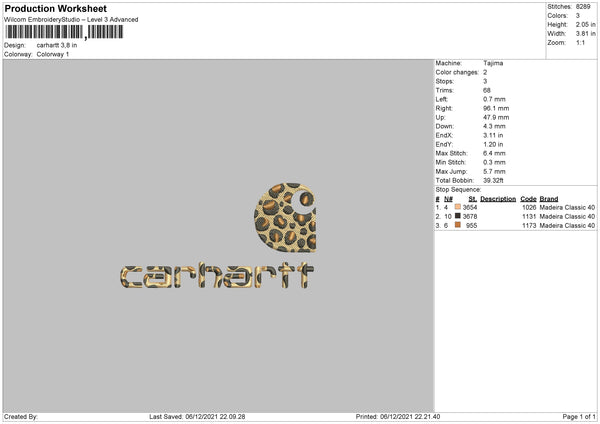Select design name 'carhartt 3,8 in'

point(57,45)
